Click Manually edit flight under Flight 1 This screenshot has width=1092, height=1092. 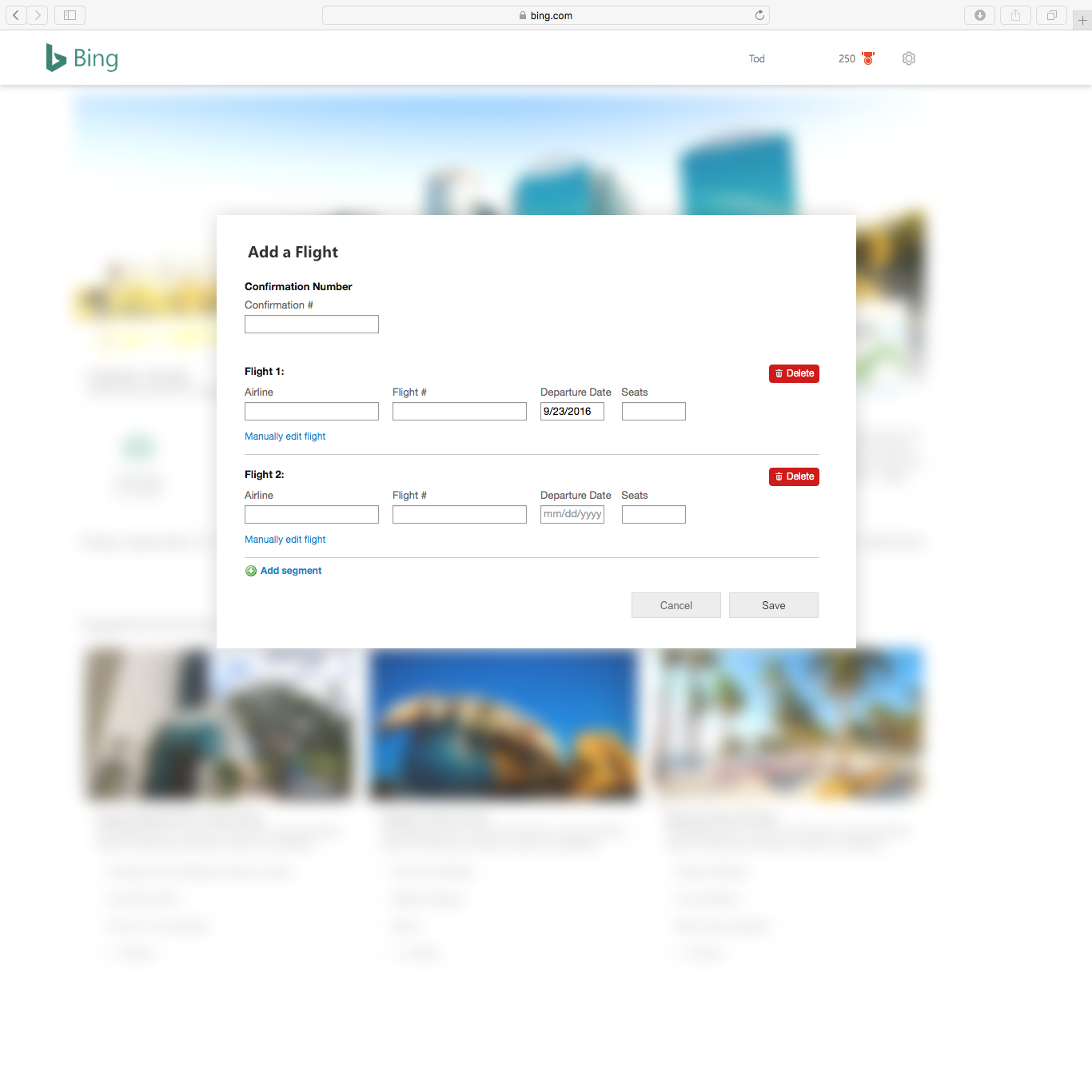click(x=285, y=436)
